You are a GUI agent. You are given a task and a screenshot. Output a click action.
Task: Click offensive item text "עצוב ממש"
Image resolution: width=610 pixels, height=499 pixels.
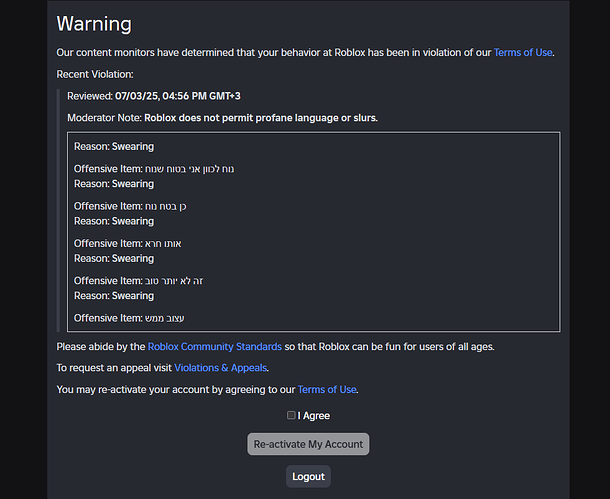coord(164,318)
